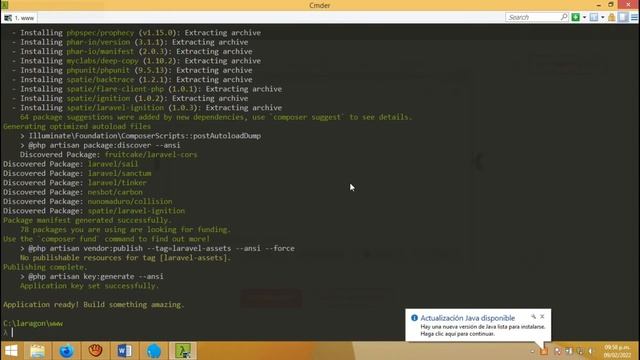640x360 pixels.
Task: Dismiss the Java update notification
Action: (x=542, y=316)
